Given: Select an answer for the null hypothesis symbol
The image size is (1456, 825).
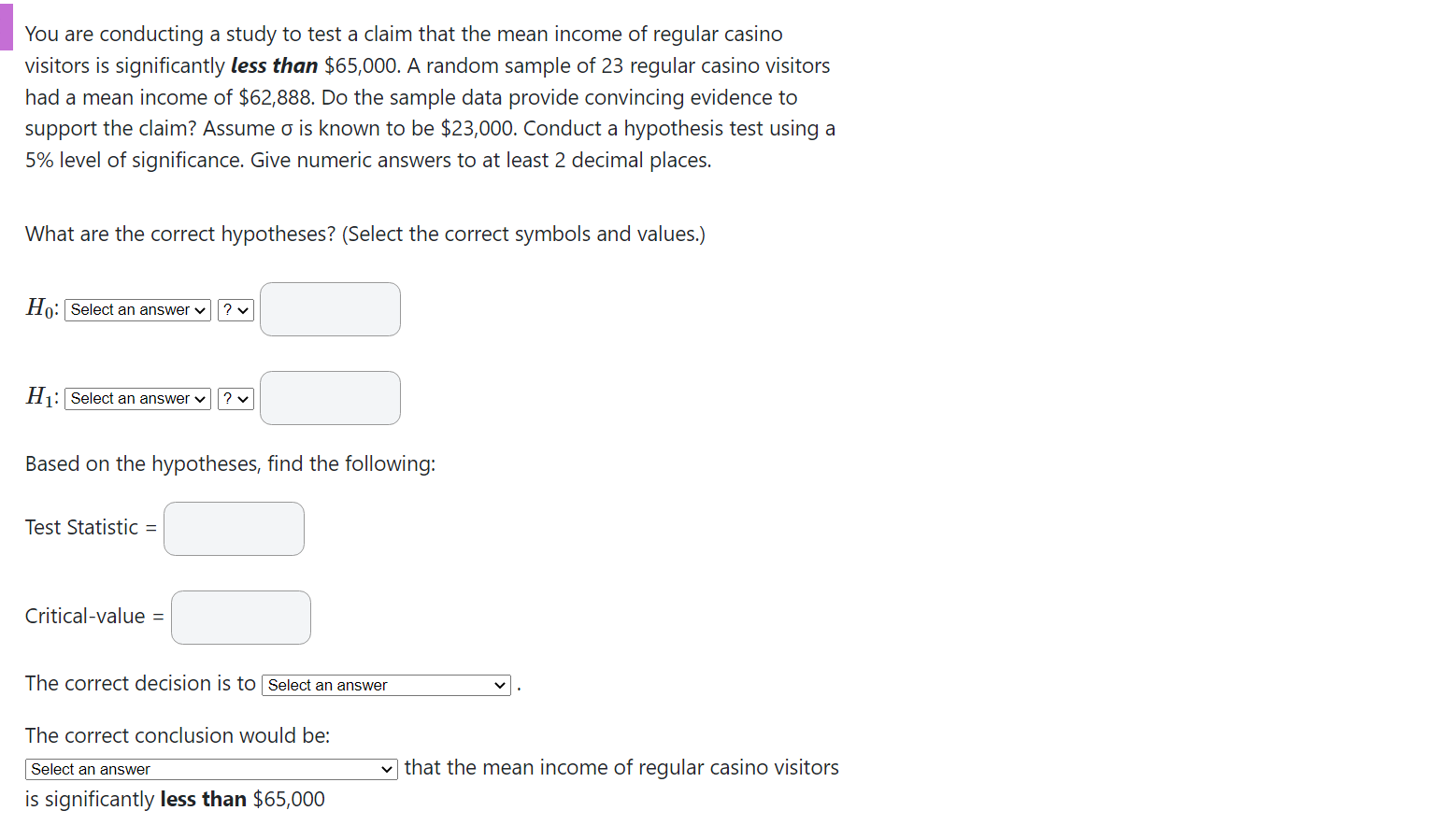Looking at the screenshot, I should (136, 309).
